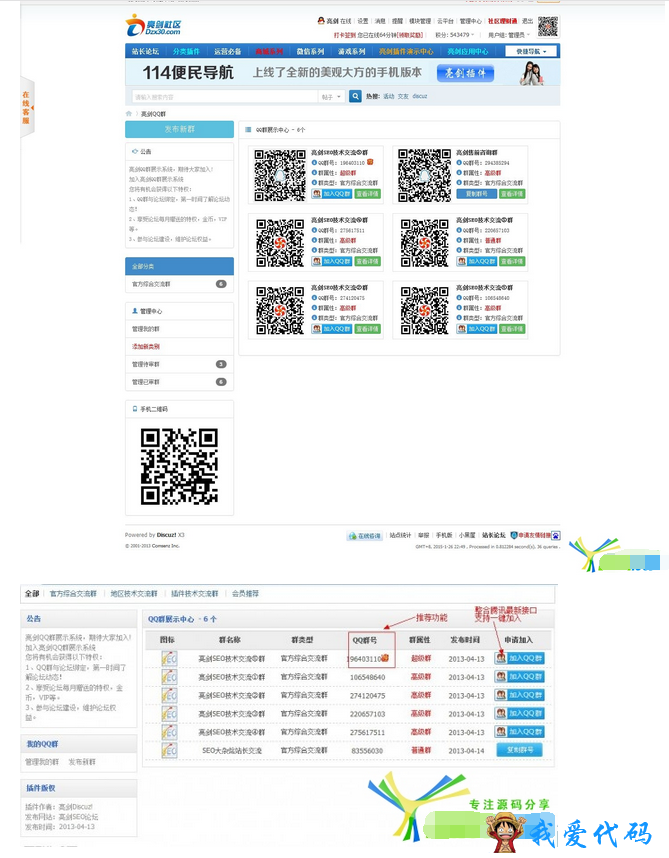Viewport: 669px width, 858px height.
Task: Click 发布新群 under 我的QQ群
Action: coord(82,762)
